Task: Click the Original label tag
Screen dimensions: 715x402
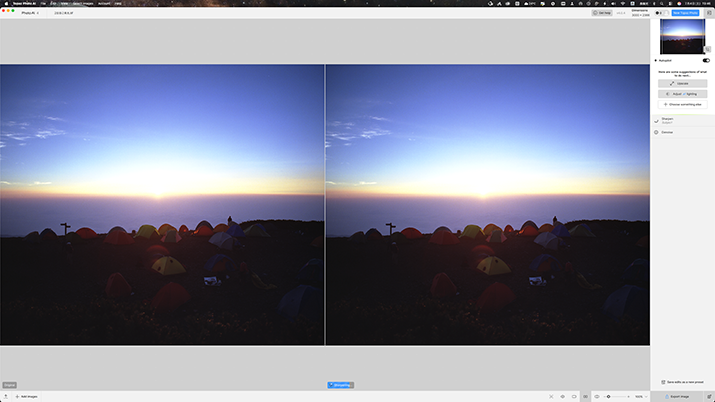Action: click(10, 385)
